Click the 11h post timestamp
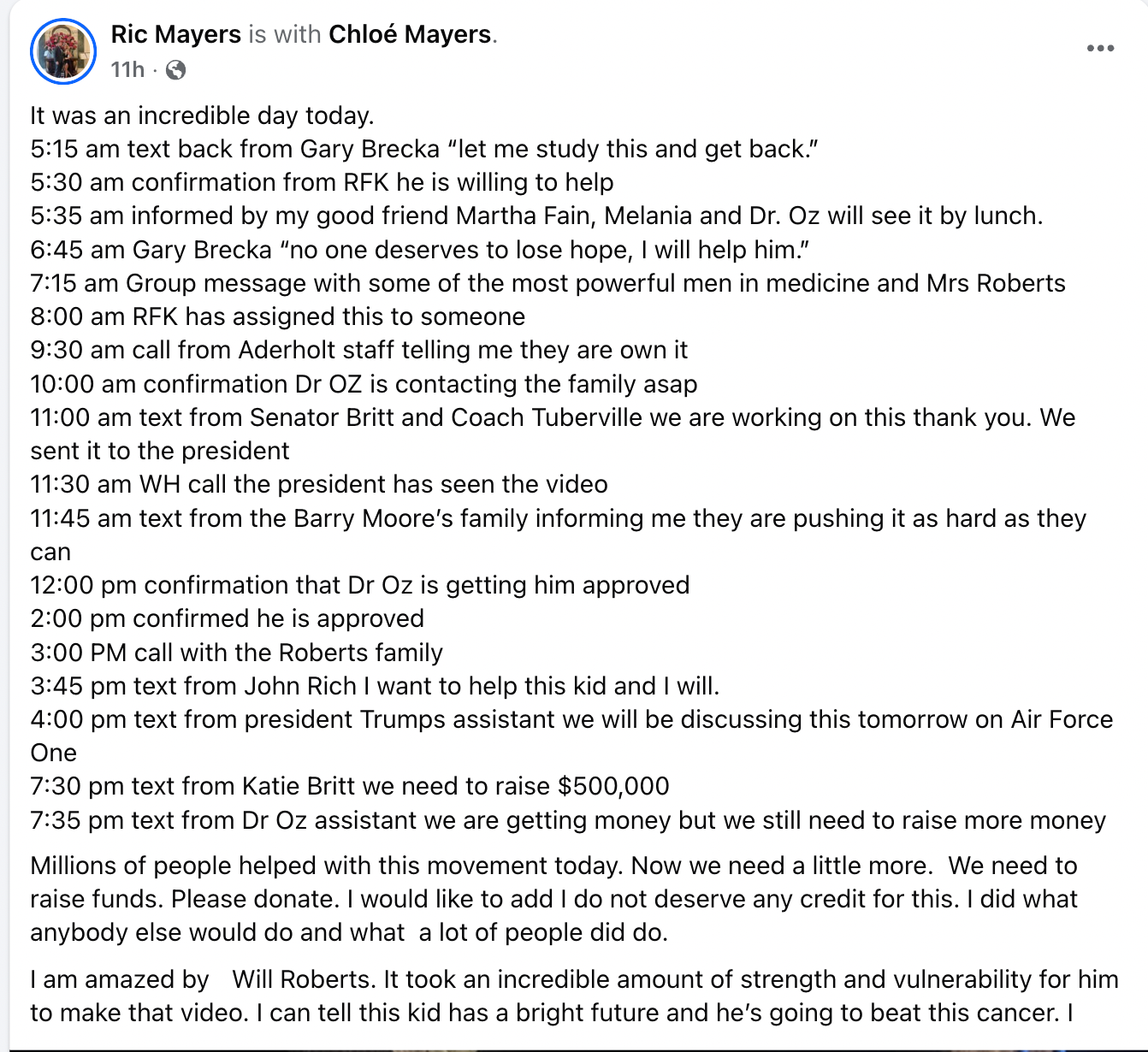Image resolution: width=1148 pixels, height=1052 pixels. coord(127,70)
